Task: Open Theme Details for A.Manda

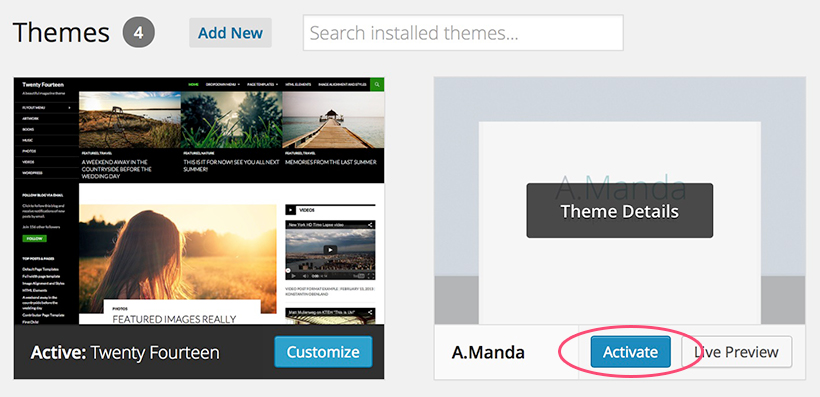Action: [620, 211]
